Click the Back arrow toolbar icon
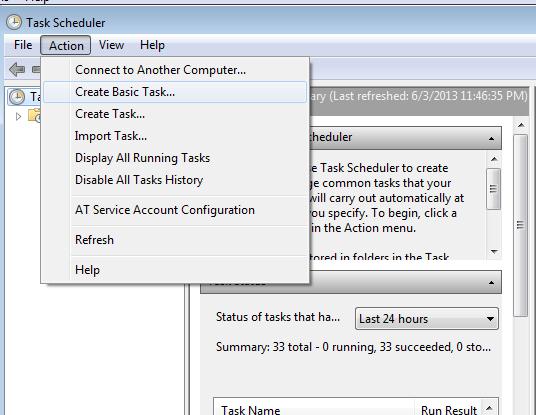Viewport: 536px width, 415px height. click(17, 69)
